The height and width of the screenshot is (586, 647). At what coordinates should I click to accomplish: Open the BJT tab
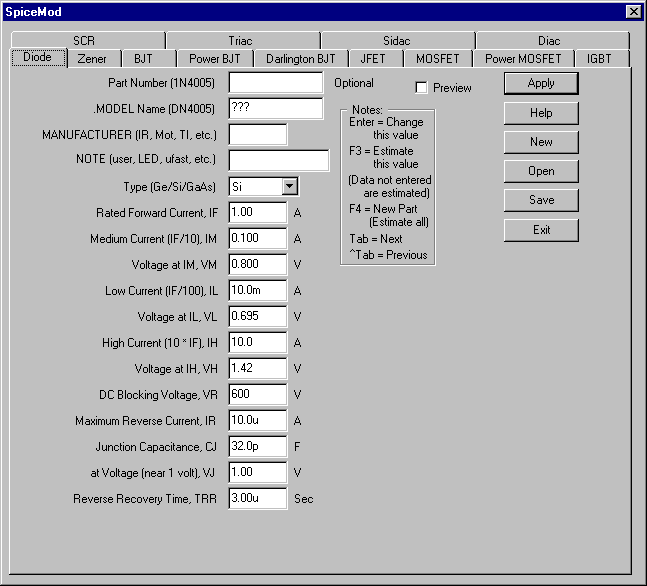point(144,59)
